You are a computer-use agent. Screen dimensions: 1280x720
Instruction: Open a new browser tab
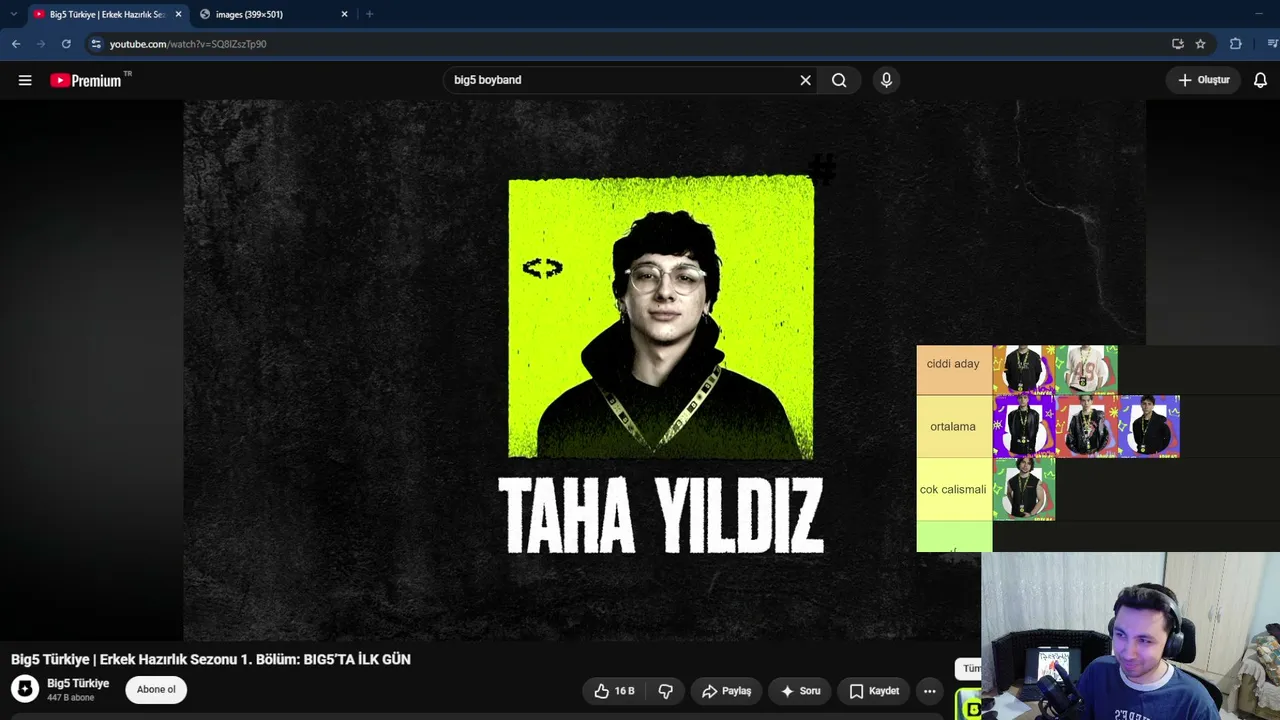tap(369, 14)
